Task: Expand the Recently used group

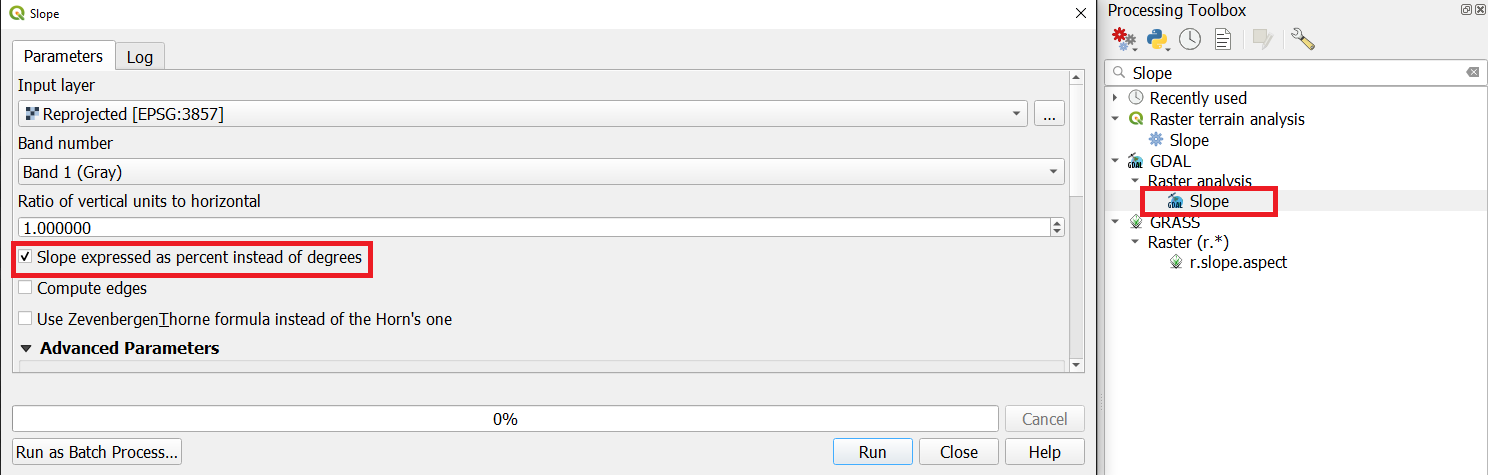Action: point(1116,98)
